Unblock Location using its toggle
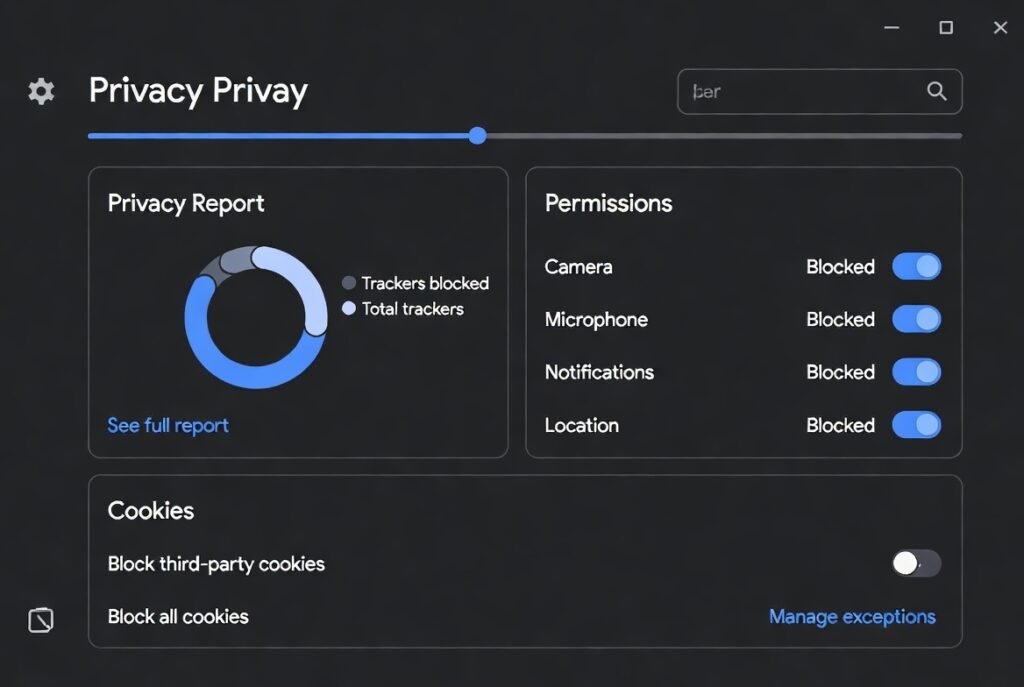This screenshot has height=687, width=1024. [917, 425]
